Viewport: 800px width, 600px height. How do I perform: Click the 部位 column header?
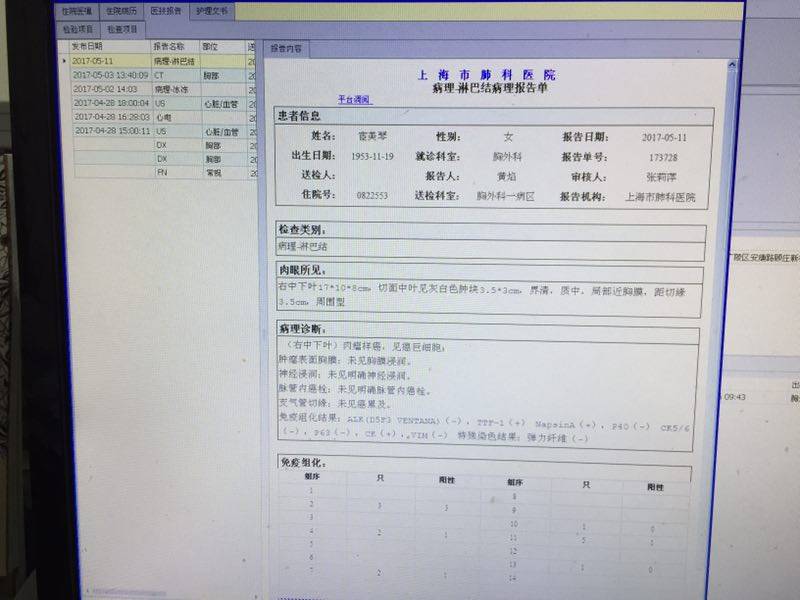coord(210,46)
